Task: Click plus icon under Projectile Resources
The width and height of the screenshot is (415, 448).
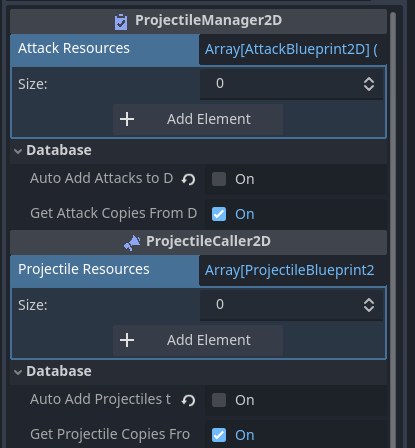Action: 127,340
